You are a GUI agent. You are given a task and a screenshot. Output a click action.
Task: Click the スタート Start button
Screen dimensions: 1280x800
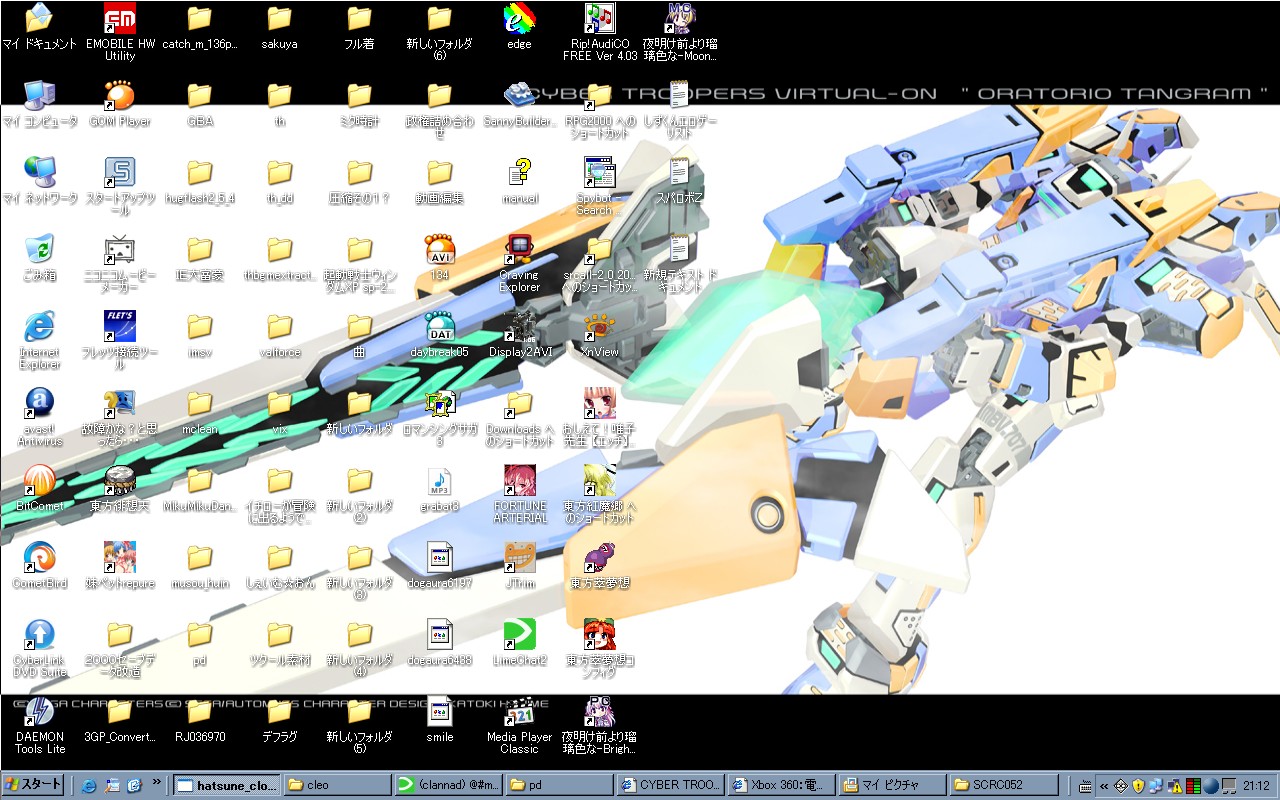[33, 785]
